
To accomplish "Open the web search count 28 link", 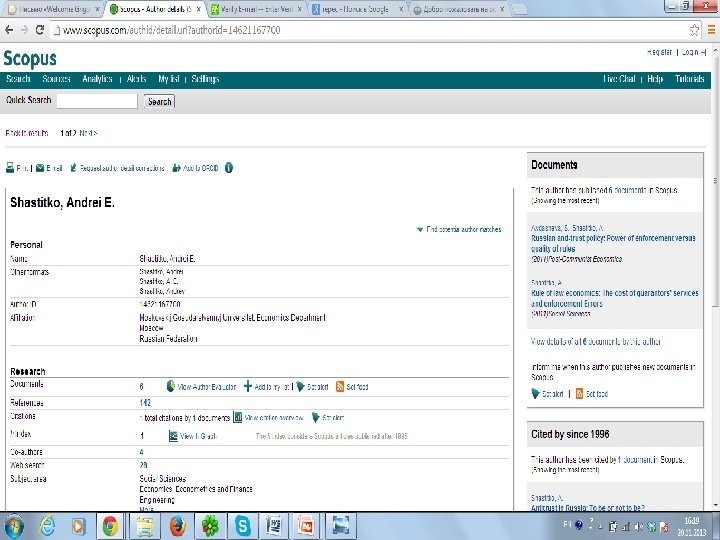I will pos(143,465).
